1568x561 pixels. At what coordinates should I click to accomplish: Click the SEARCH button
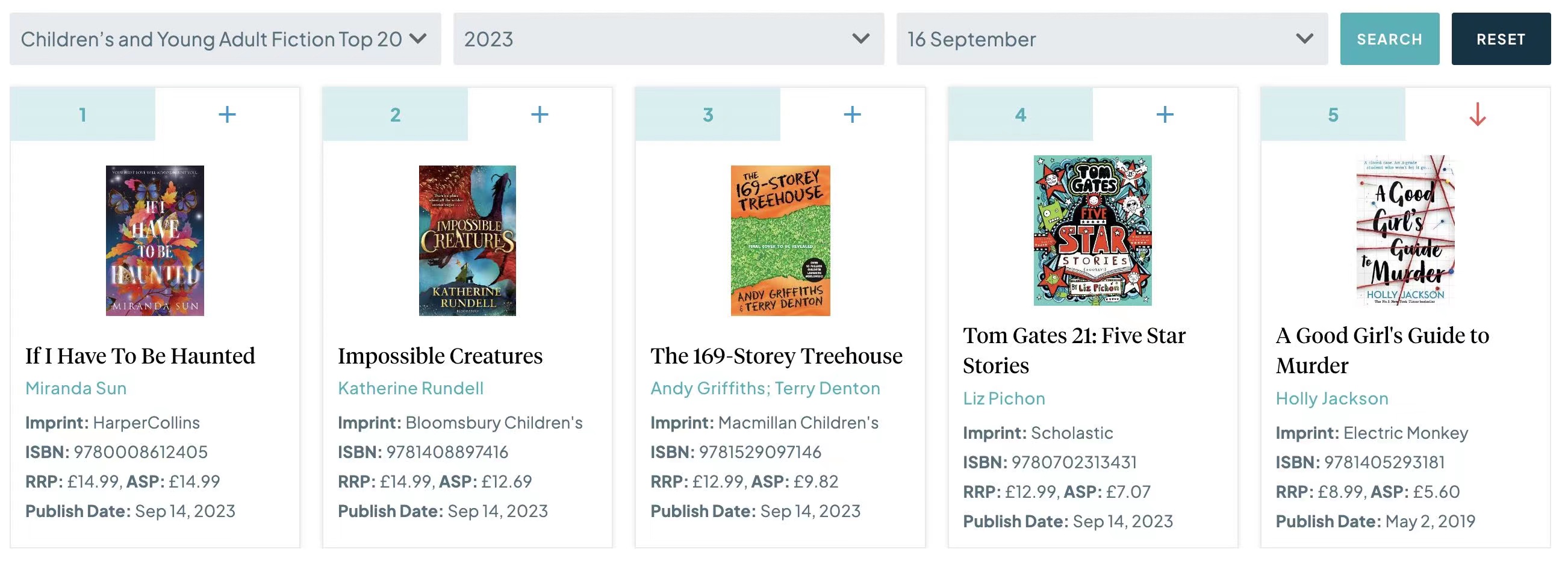[1390, 39]
